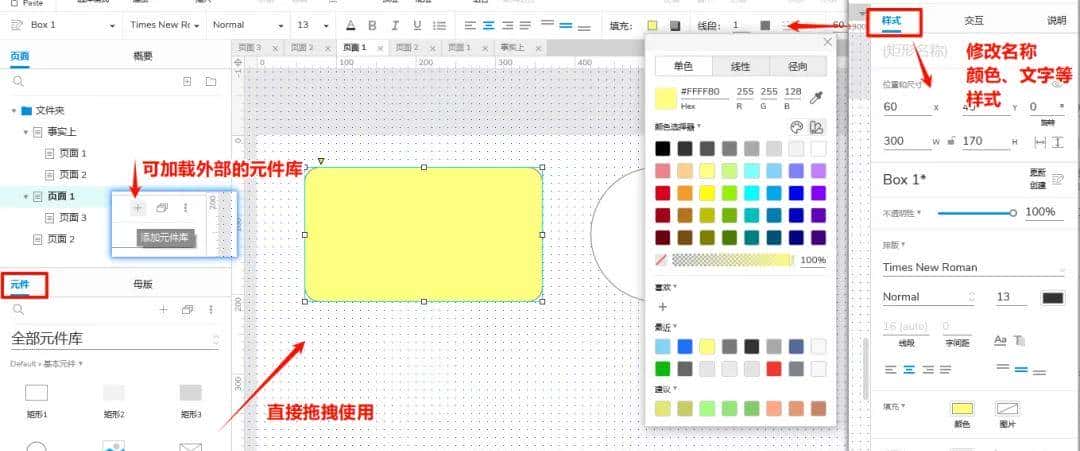Open the 全部元件库 library dropdown
This screenshot has height=451, width=1080.
[x=114, y=339]
